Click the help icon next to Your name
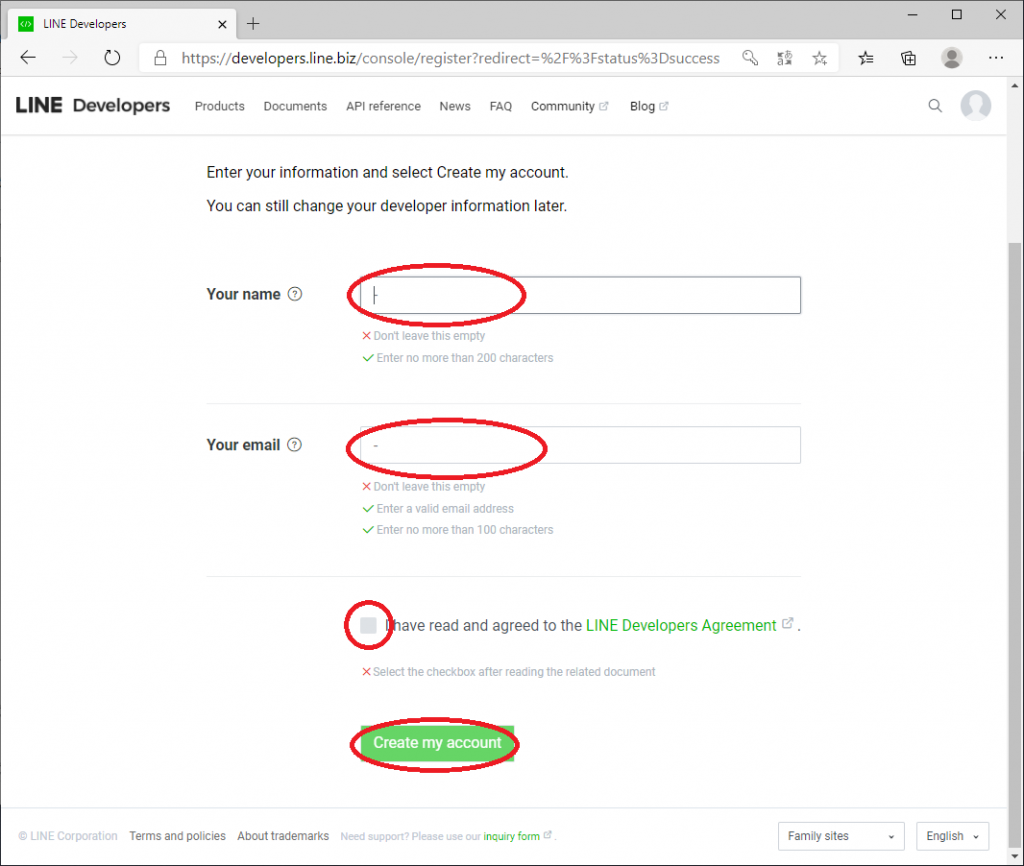This screenshot has height=866, width=1024. click(x=295, y=294)
